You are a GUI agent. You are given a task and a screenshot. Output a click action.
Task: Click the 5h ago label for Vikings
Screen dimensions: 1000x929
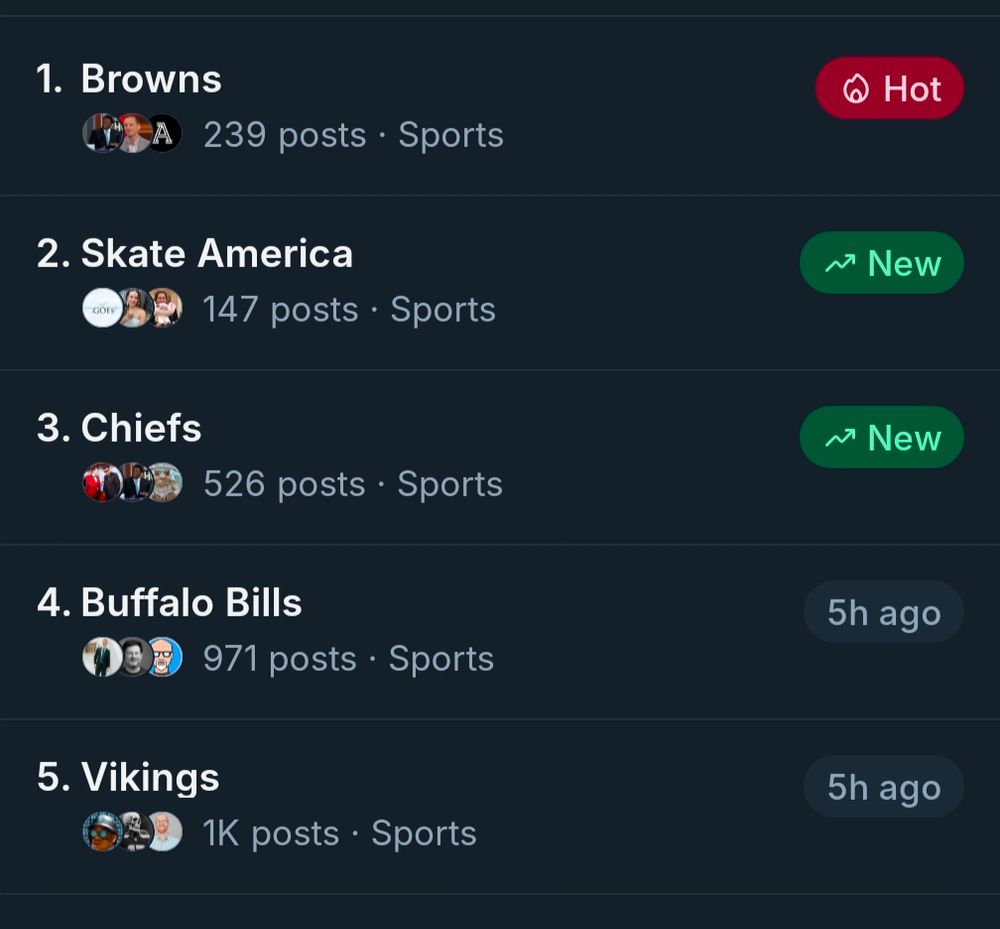[x=883, y=787]
